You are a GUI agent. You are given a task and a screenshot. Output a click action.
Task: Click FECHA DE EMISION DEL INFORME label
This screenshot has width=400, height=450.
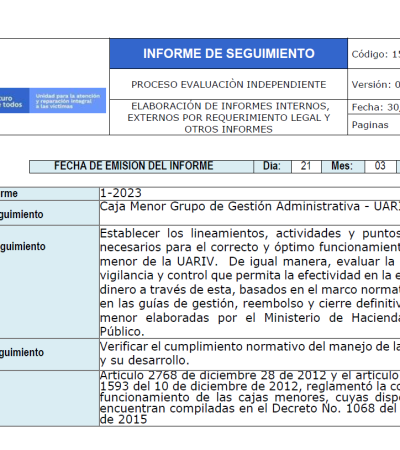click(134, 166)
